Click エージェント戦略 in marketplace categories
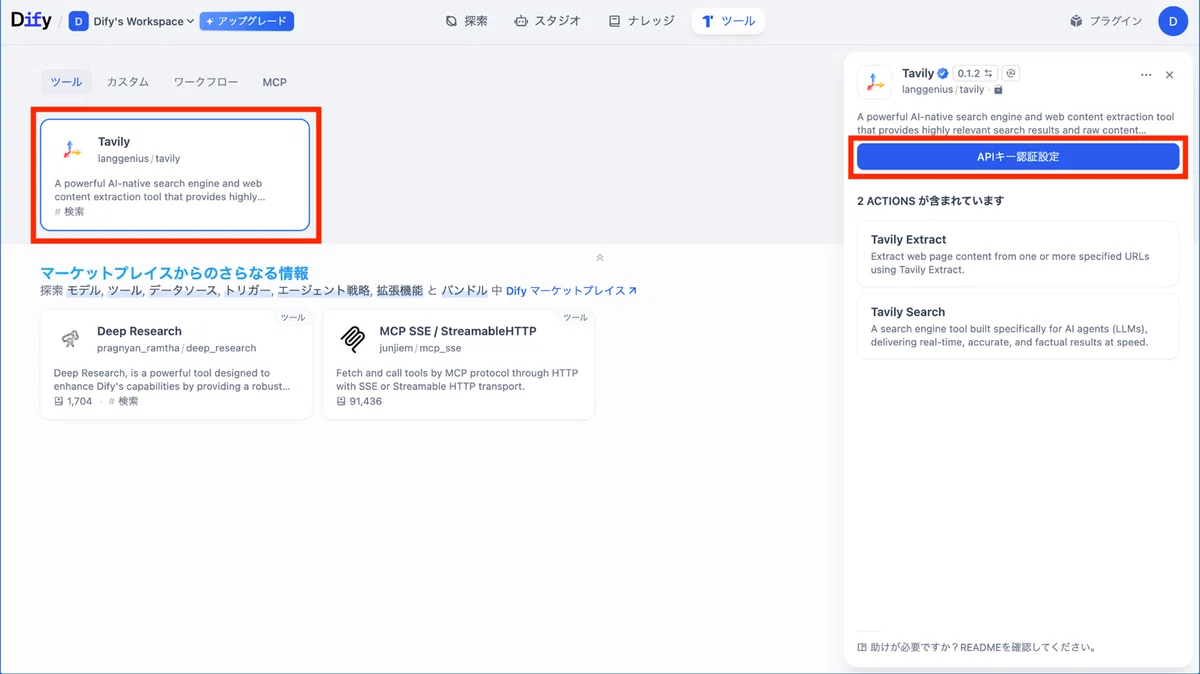This screenshot has height=674, width=1200. (x=323, y=291)
